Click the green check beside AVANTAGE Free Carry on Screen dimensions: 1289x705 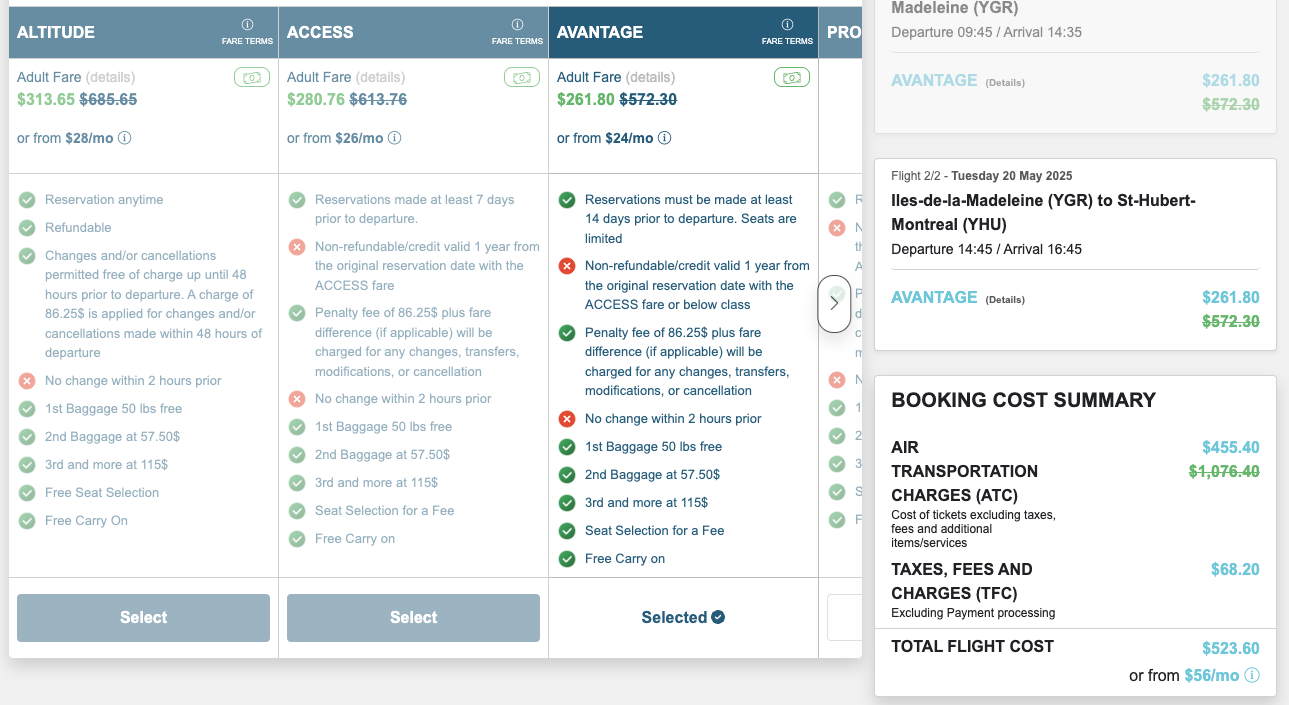coord(567,559)
